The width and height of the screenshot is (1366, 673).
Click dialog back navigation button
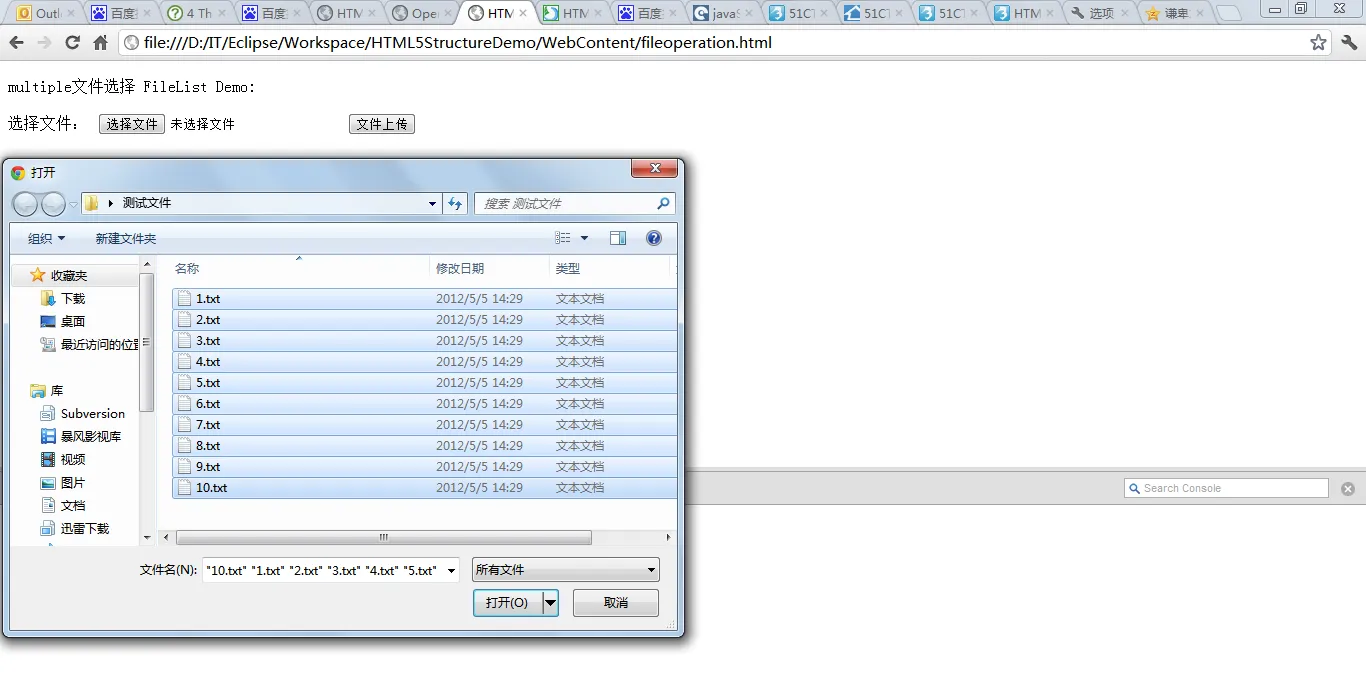[x=25, y=204]
